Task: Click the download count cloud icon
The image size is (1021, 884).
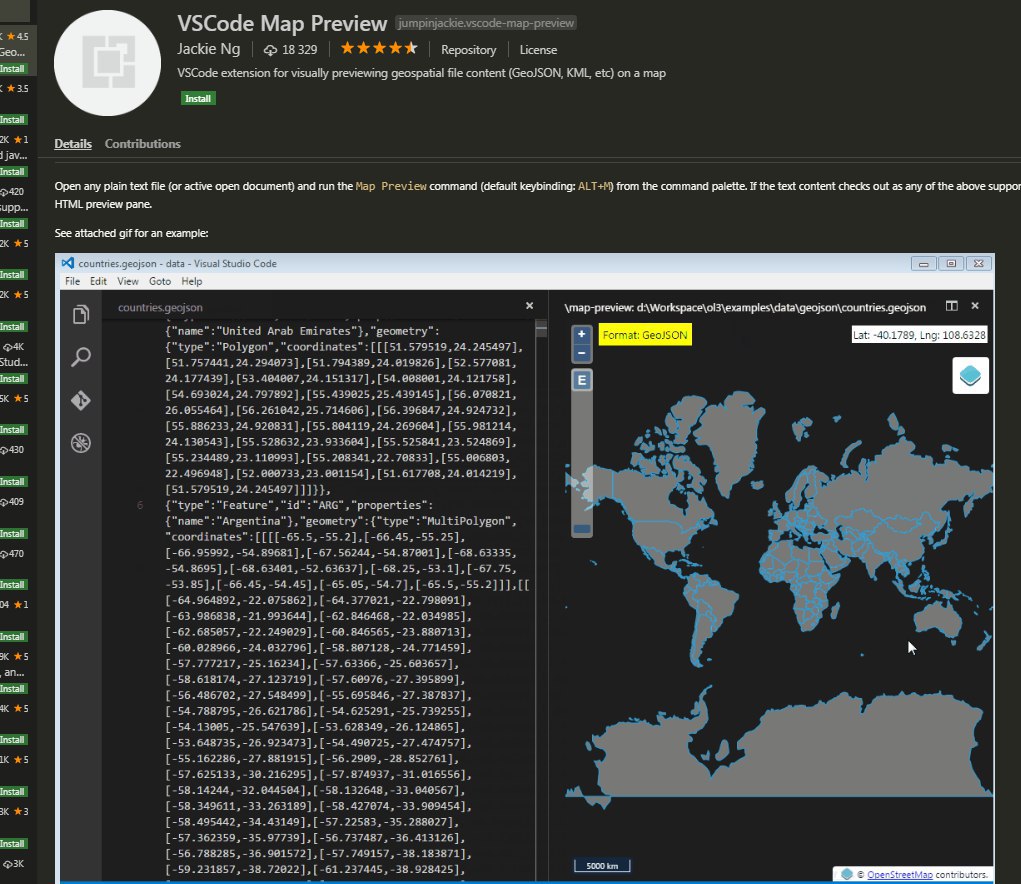Action: [270, 50]
